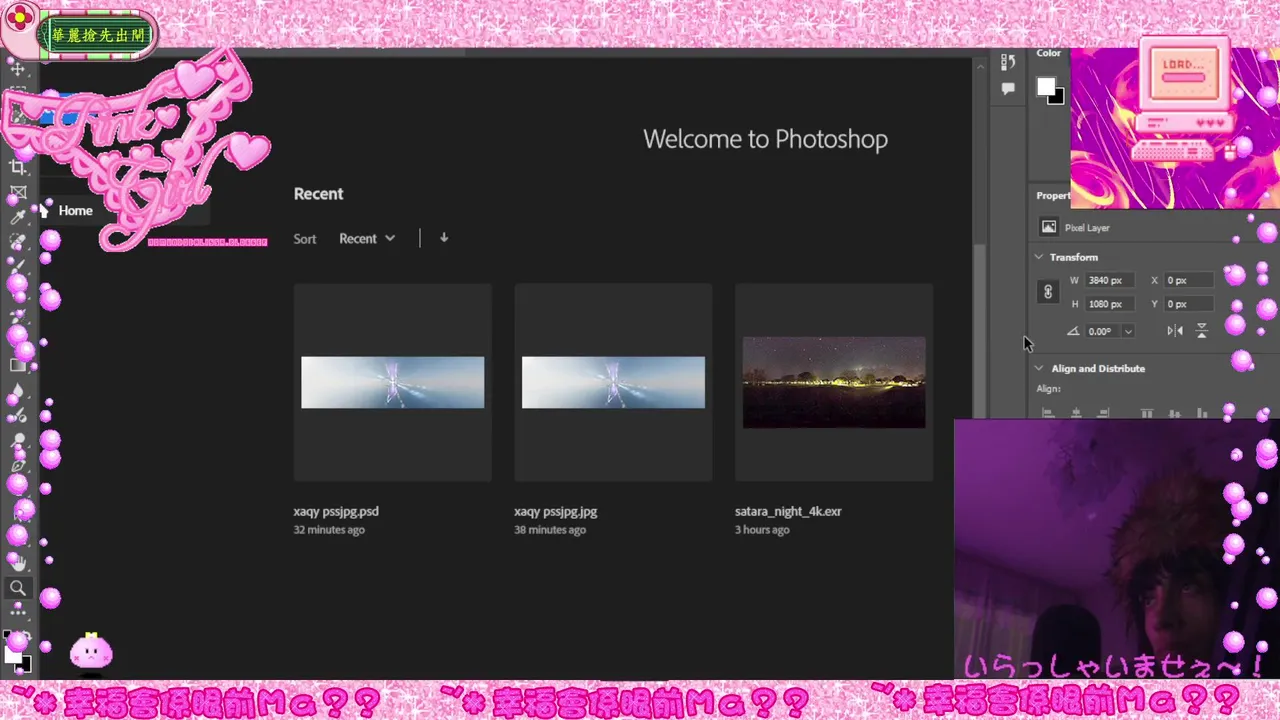Viewport: 1280px width, 720px height.
Task: Select the Hand tool
Action: pyautogui.click(x=18, y=563)
